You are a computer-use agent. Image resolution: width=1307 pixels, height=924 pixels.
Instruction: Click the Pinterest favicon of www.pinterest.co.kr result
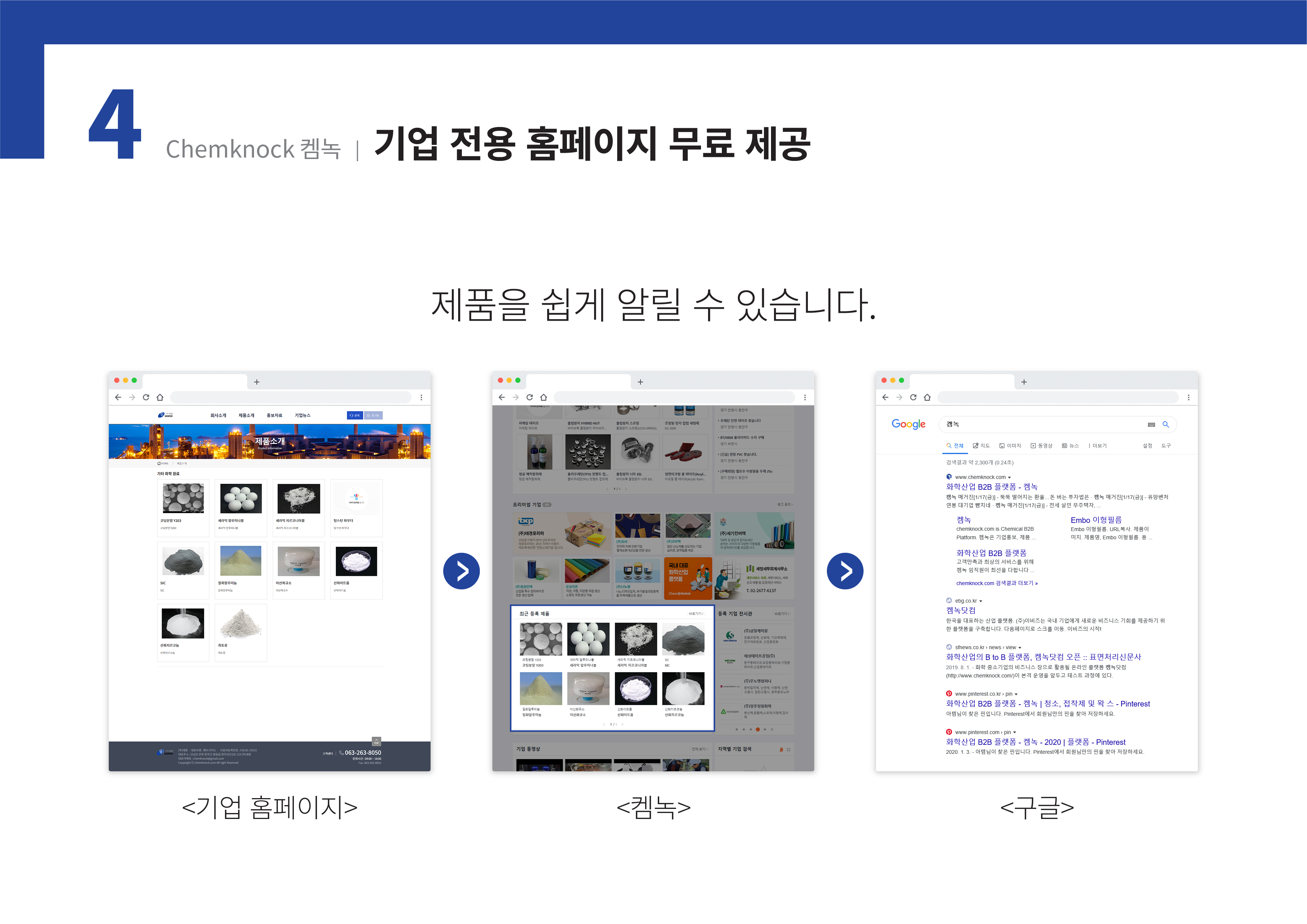949,693
